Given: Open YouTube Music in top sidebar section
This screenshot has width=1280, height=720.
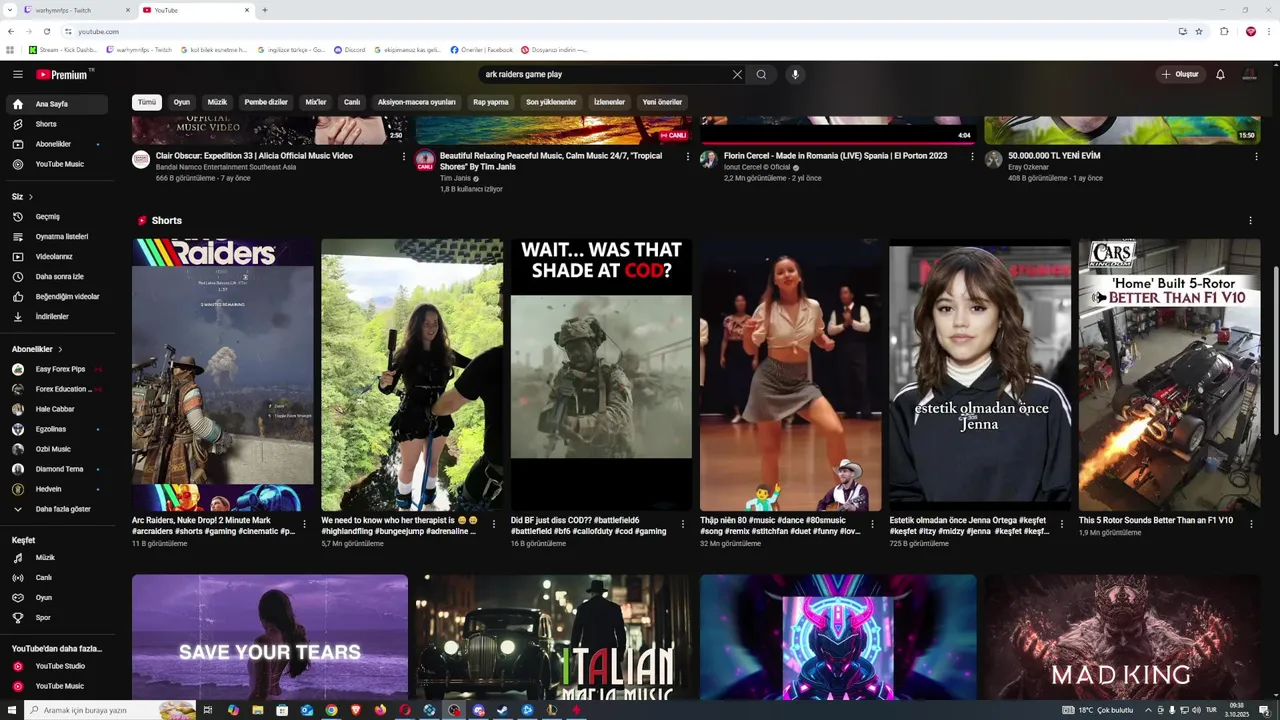Looking at the screenshot, I should coord(56,164).
